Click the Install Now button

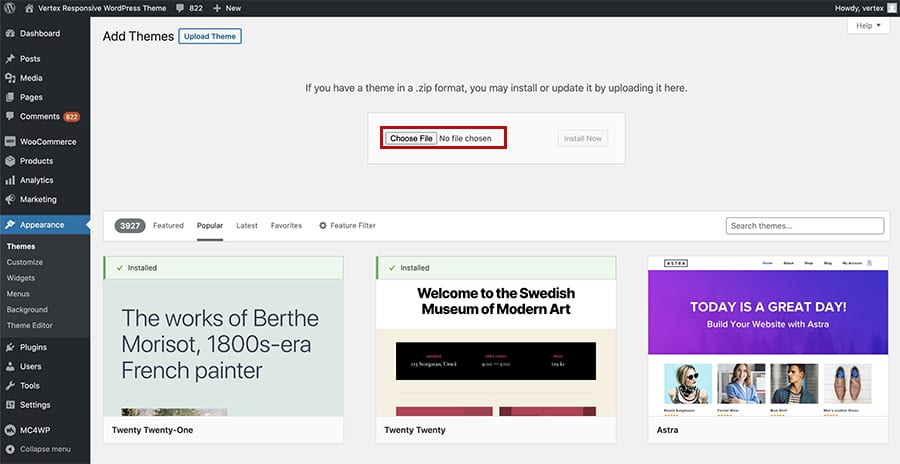point(583,138)
